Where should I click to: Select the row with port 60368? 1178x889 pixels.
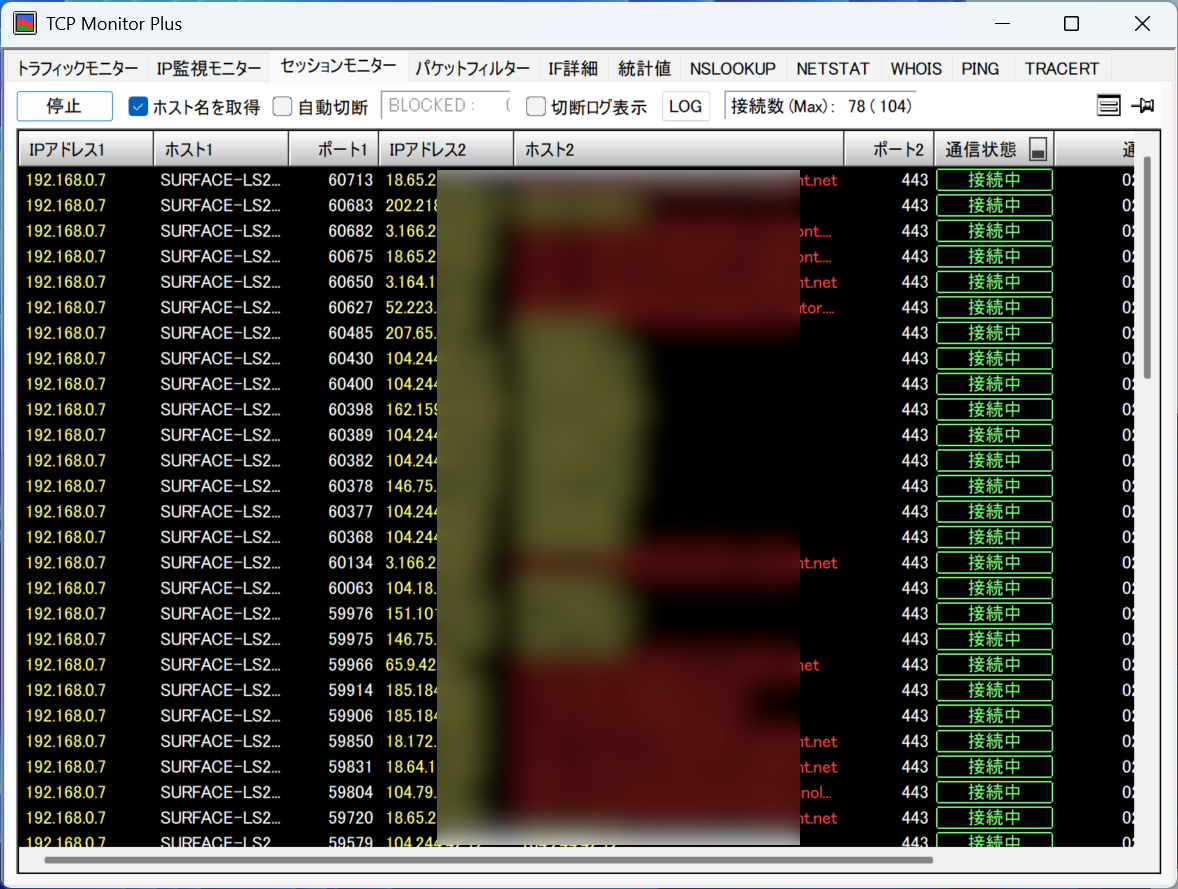point(576,538)
